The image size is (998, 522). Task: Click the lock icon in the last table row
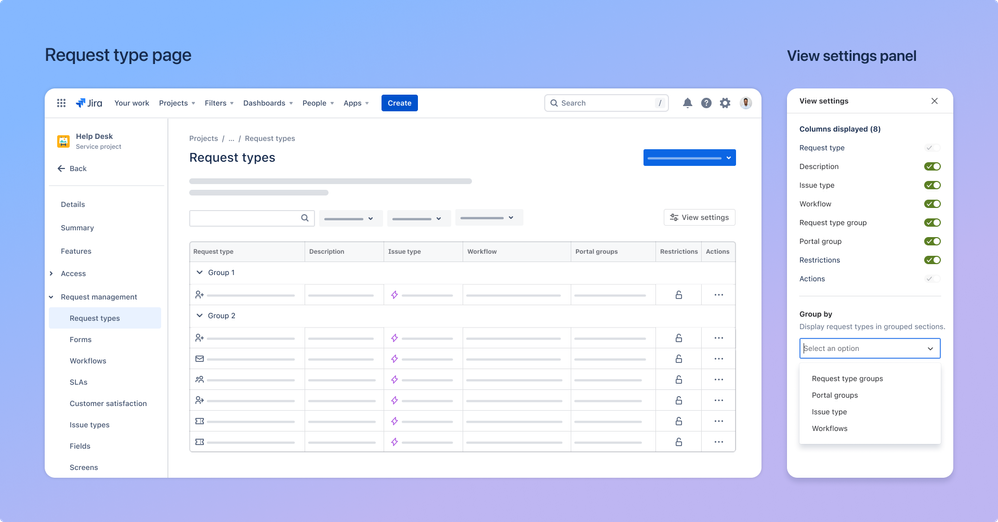click(x=678, y=442)
